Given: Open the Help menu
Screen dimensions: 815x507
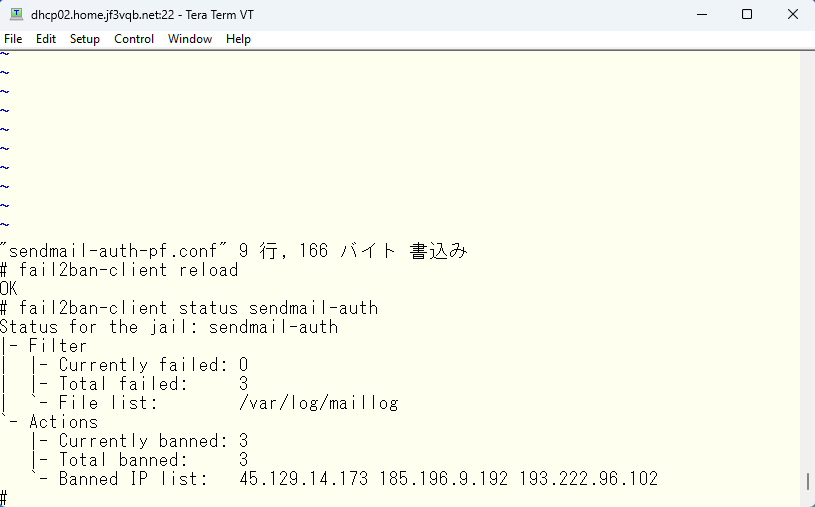Looking at the screenshot, I should click(239, 39).
